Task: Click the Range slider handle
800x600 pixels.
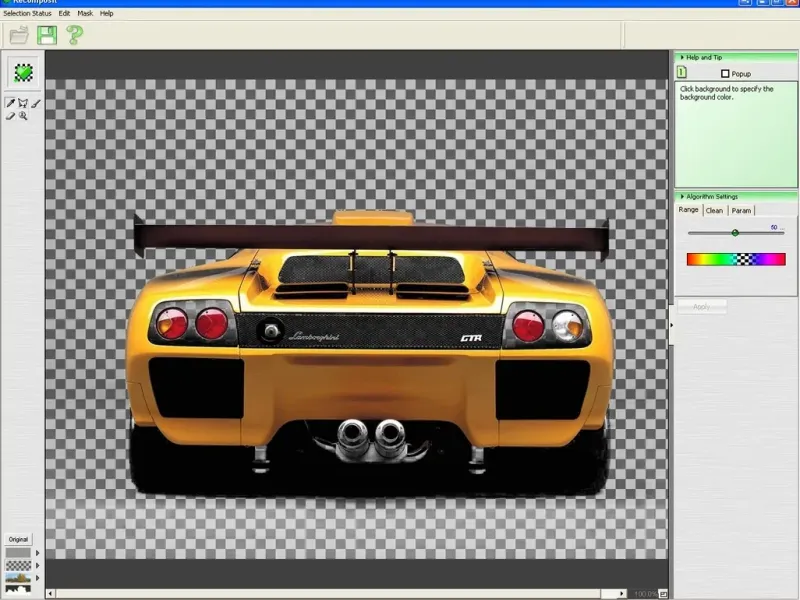Action: [735, 232]
